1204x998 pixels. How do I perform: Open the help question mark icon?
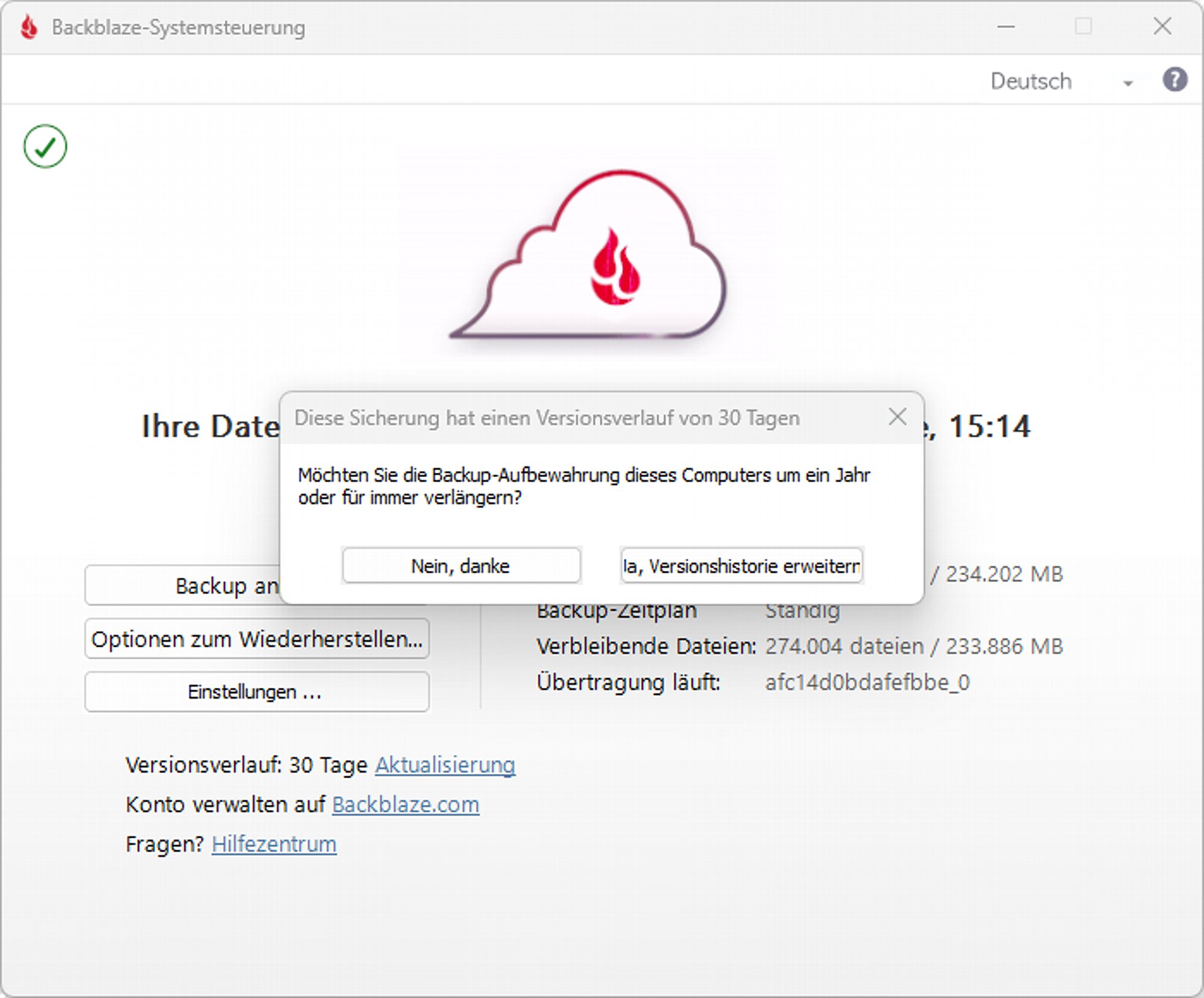(1175, 80)
